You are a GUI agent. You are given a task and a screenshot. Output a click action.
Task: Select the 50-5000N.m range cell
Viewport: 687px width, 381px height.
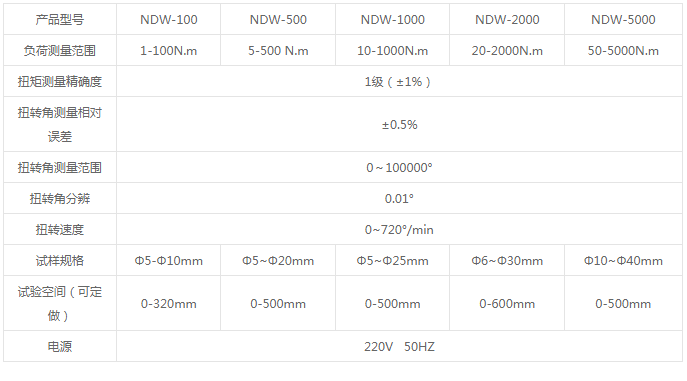(623, 51)
